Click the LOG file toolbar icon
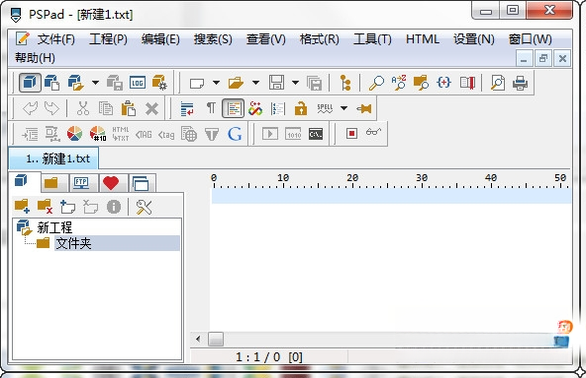 pos(138,83)
